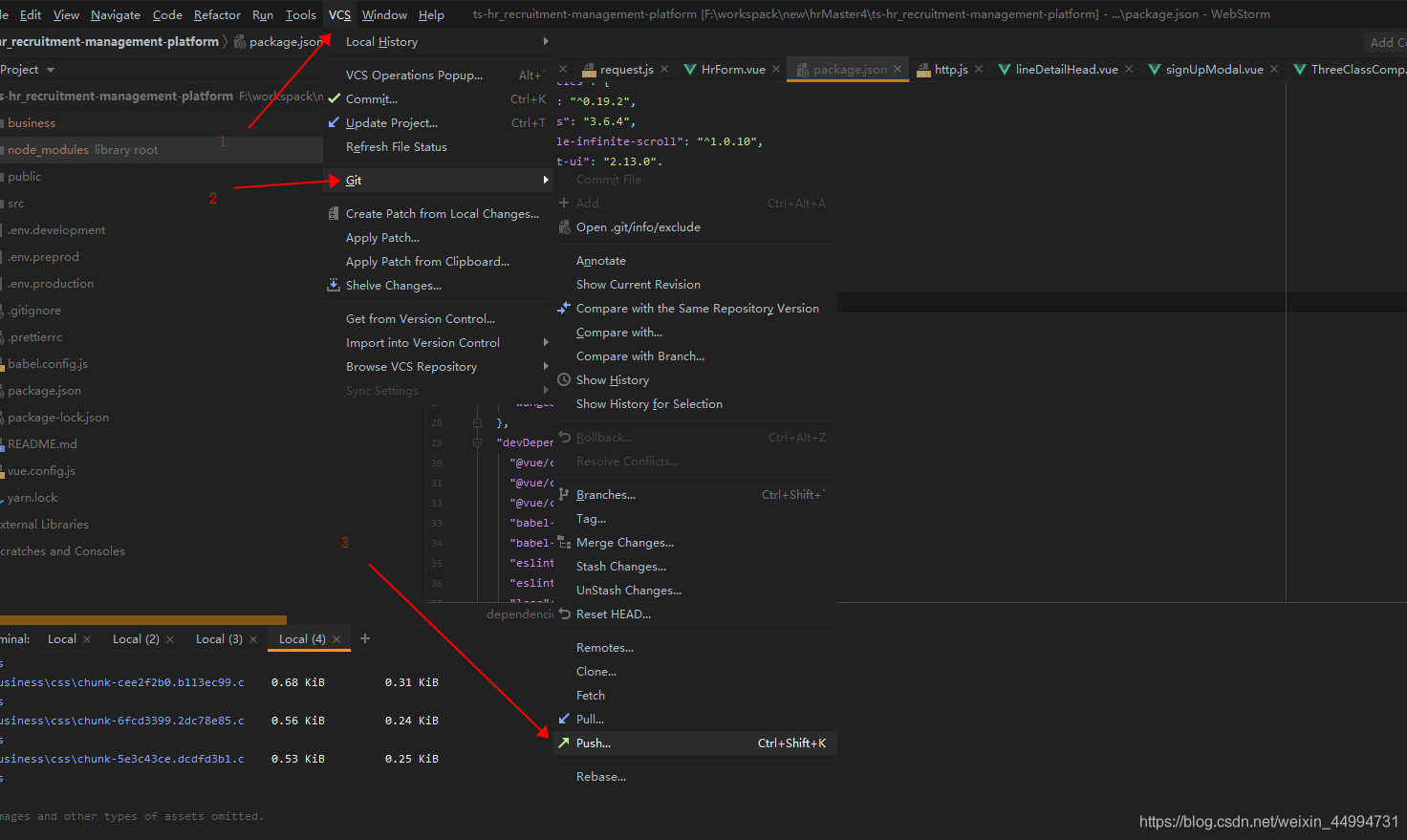The height and width of the screenshot is (840, 1407).
Task: Open the Tools menu
Action: coord(300,14)
